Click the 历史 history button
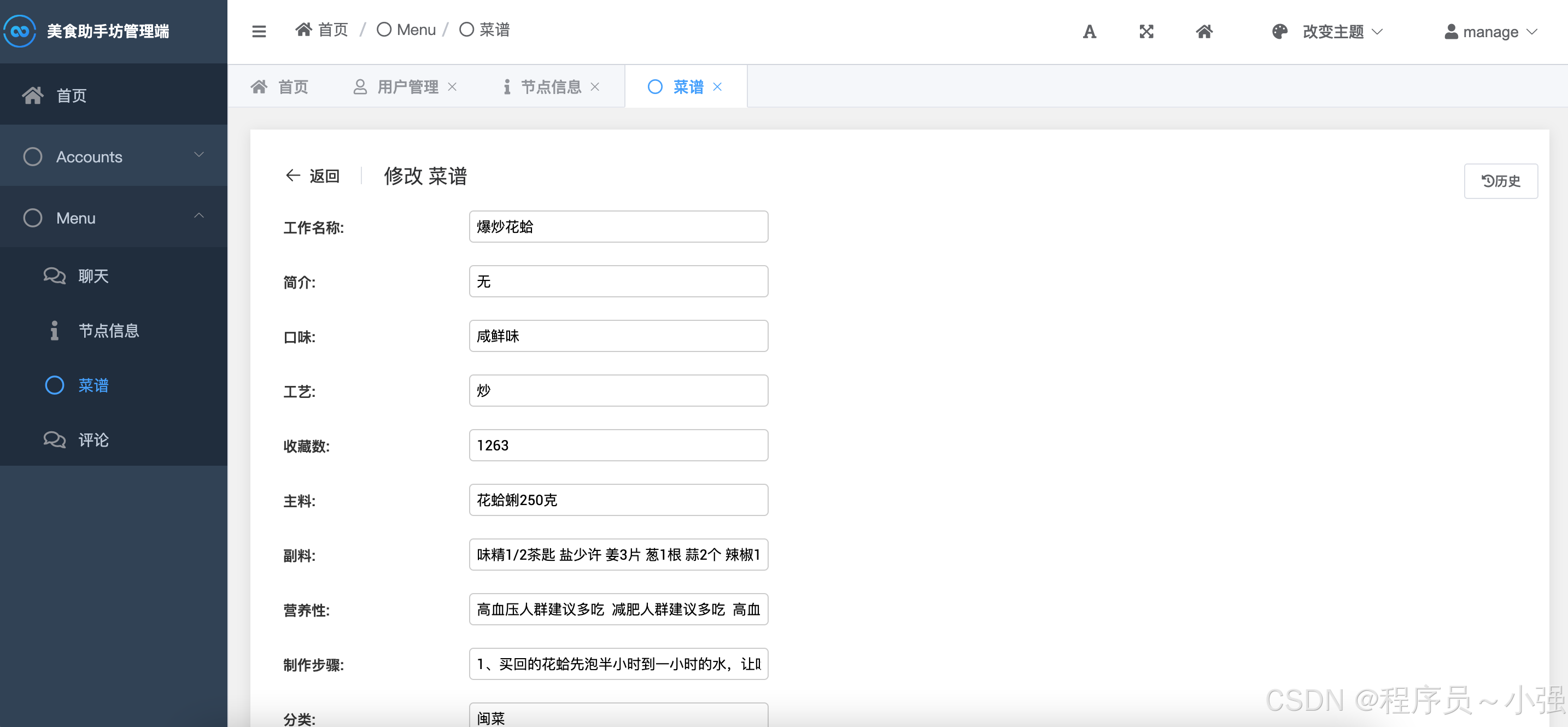The image size is (1568, 727). coord(1500,181)
